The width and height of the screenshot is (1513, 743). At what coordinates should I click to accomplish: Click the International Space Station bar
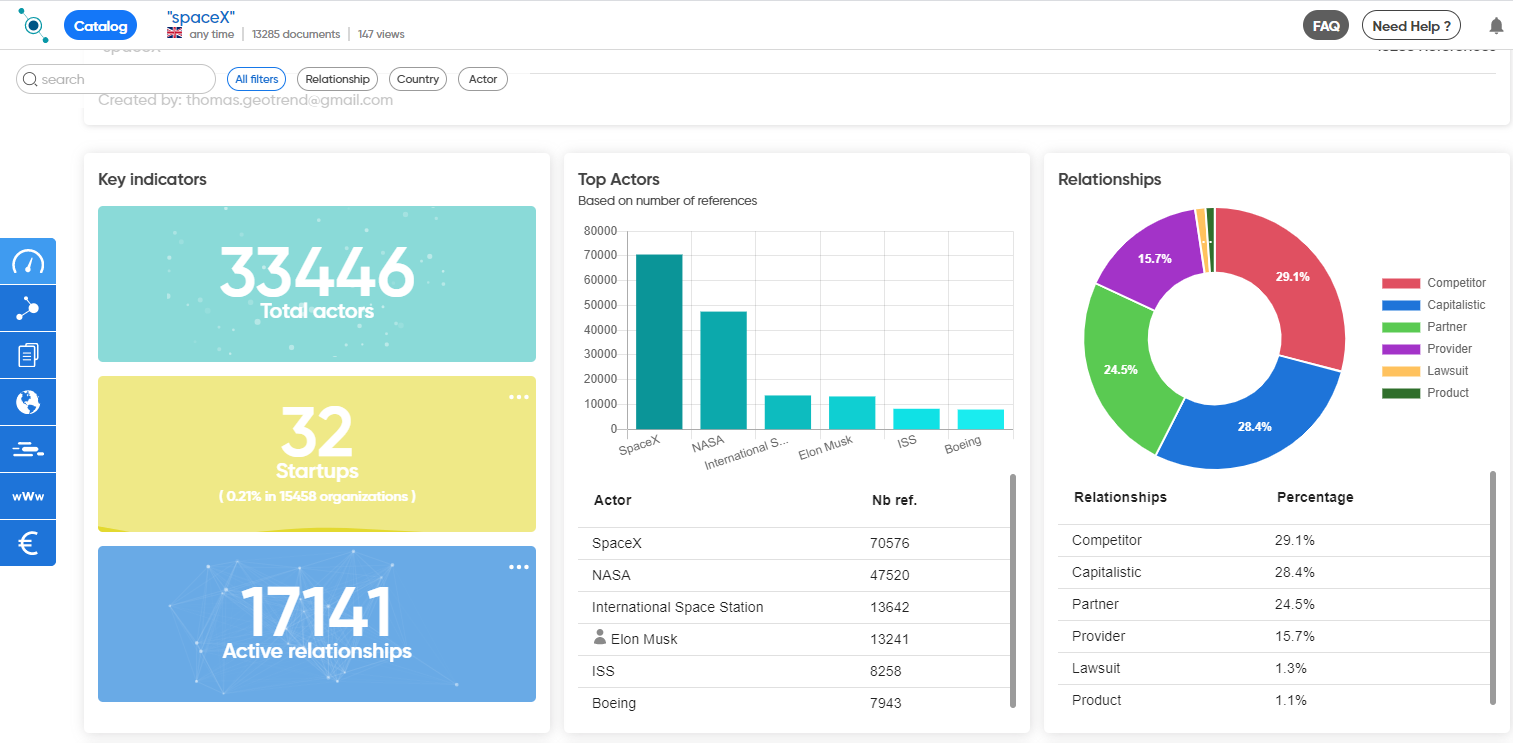[x=788, y=412]
